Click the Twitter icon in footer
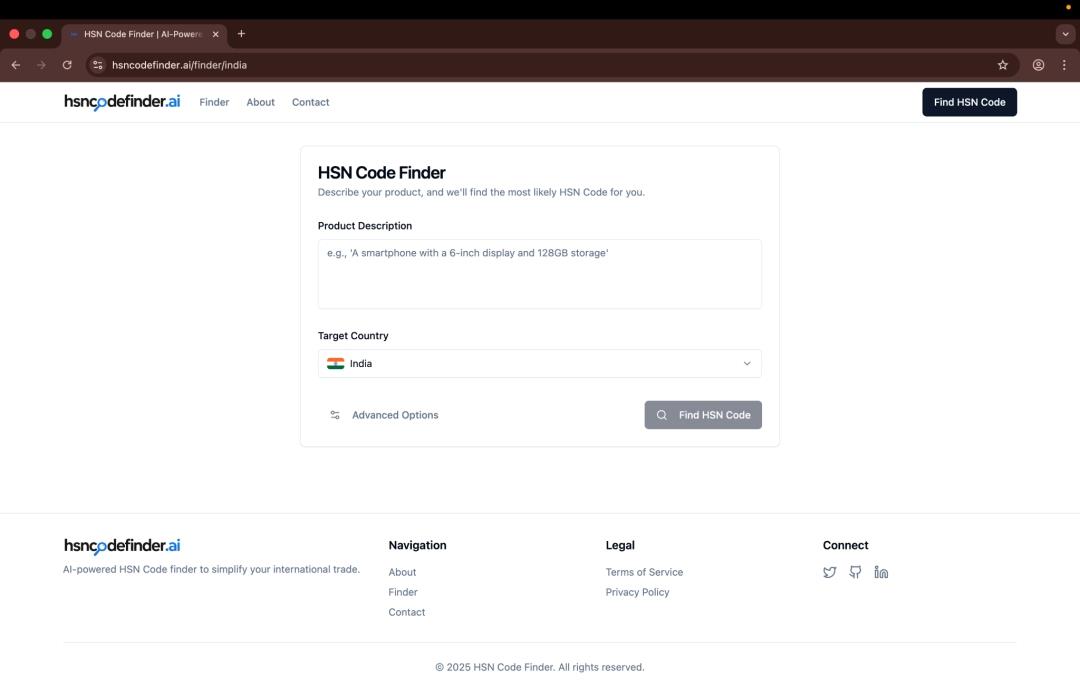This screenshot has width=1080, height=696. pyautogui.click(x=829, y=572)
